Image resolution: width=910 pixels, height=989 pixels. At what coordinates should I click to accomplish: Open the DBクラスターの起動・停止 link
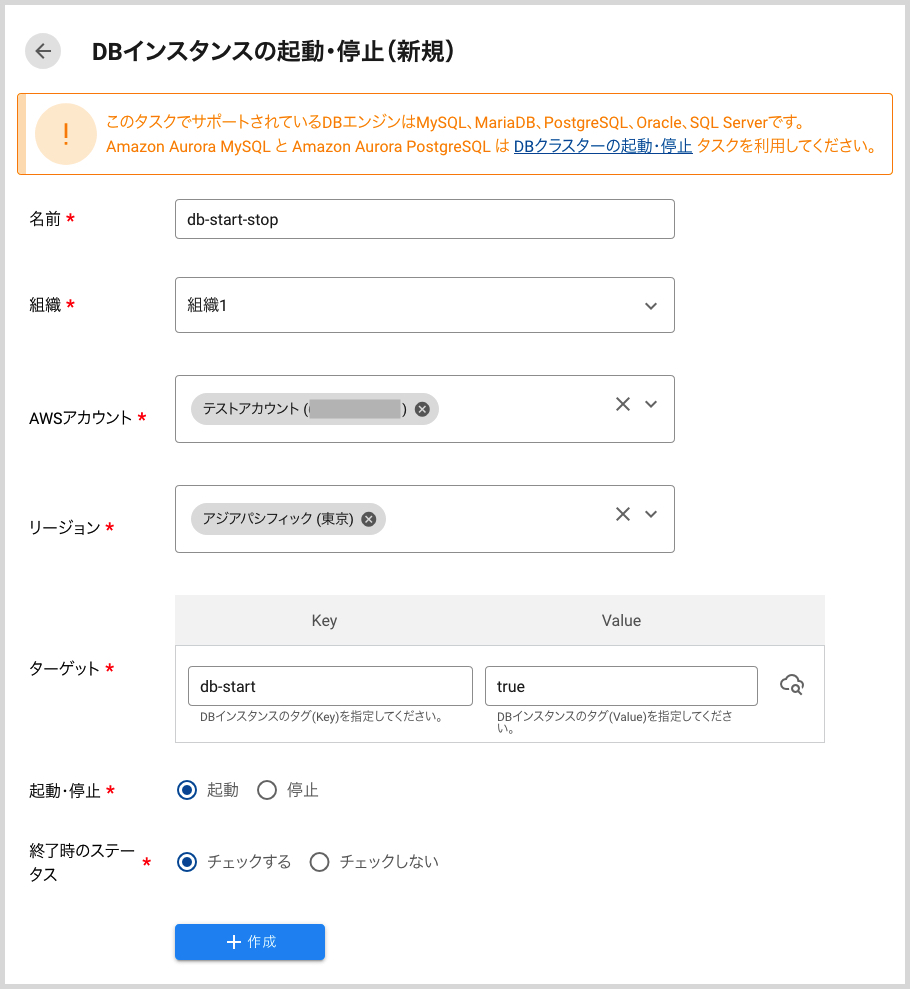click(x=603, y=146)
